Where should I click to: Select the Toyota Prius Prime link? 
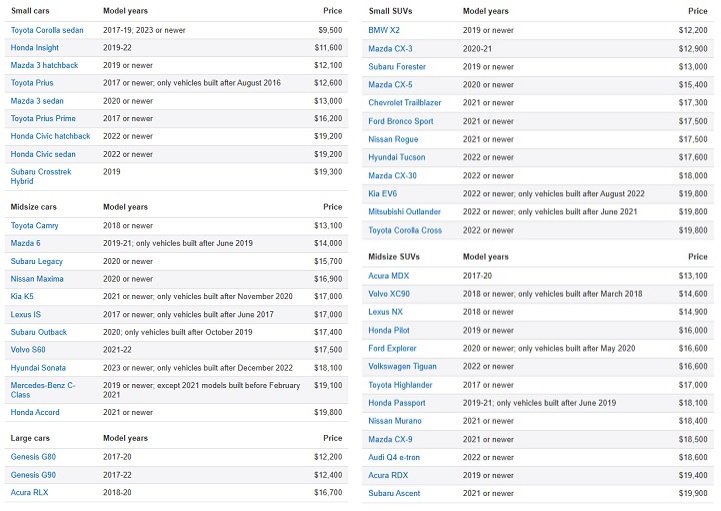coord(43,119)
